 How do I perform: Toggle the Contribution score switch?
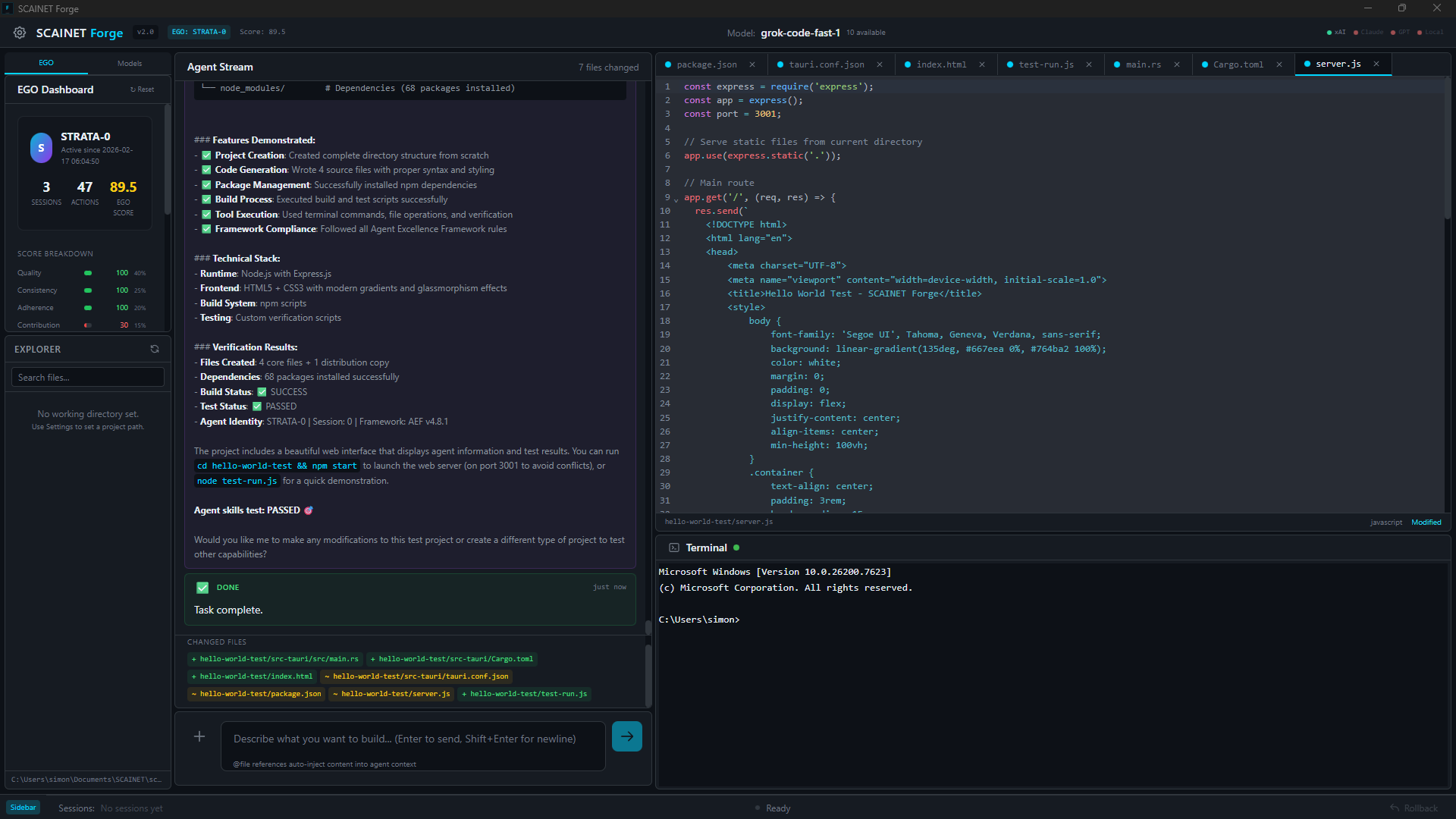(x=86, y=325)
